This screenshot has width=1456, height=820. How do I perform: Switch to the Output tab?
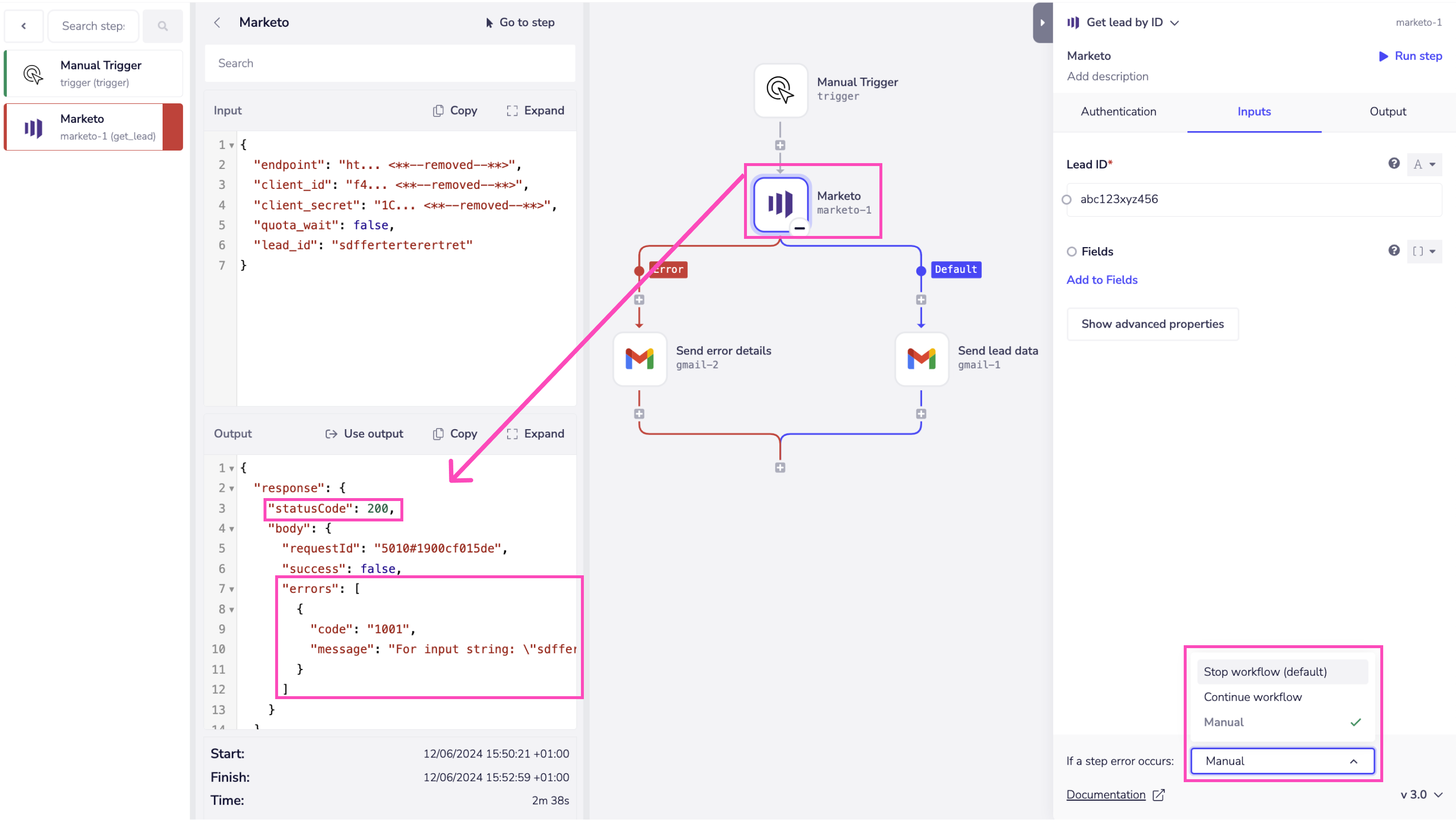tap(1387, 111)
